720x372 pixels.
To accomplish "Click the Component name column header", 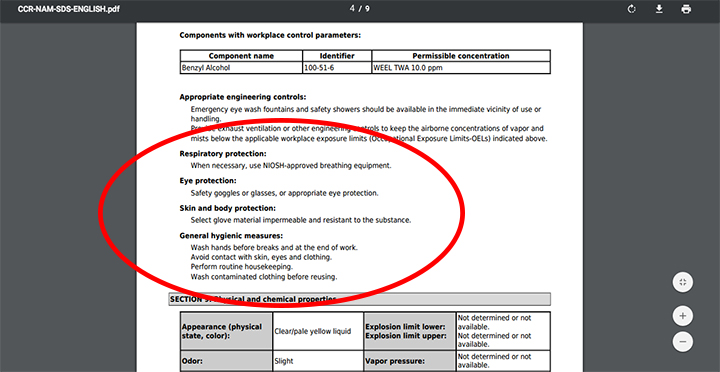I will point(241,56).
